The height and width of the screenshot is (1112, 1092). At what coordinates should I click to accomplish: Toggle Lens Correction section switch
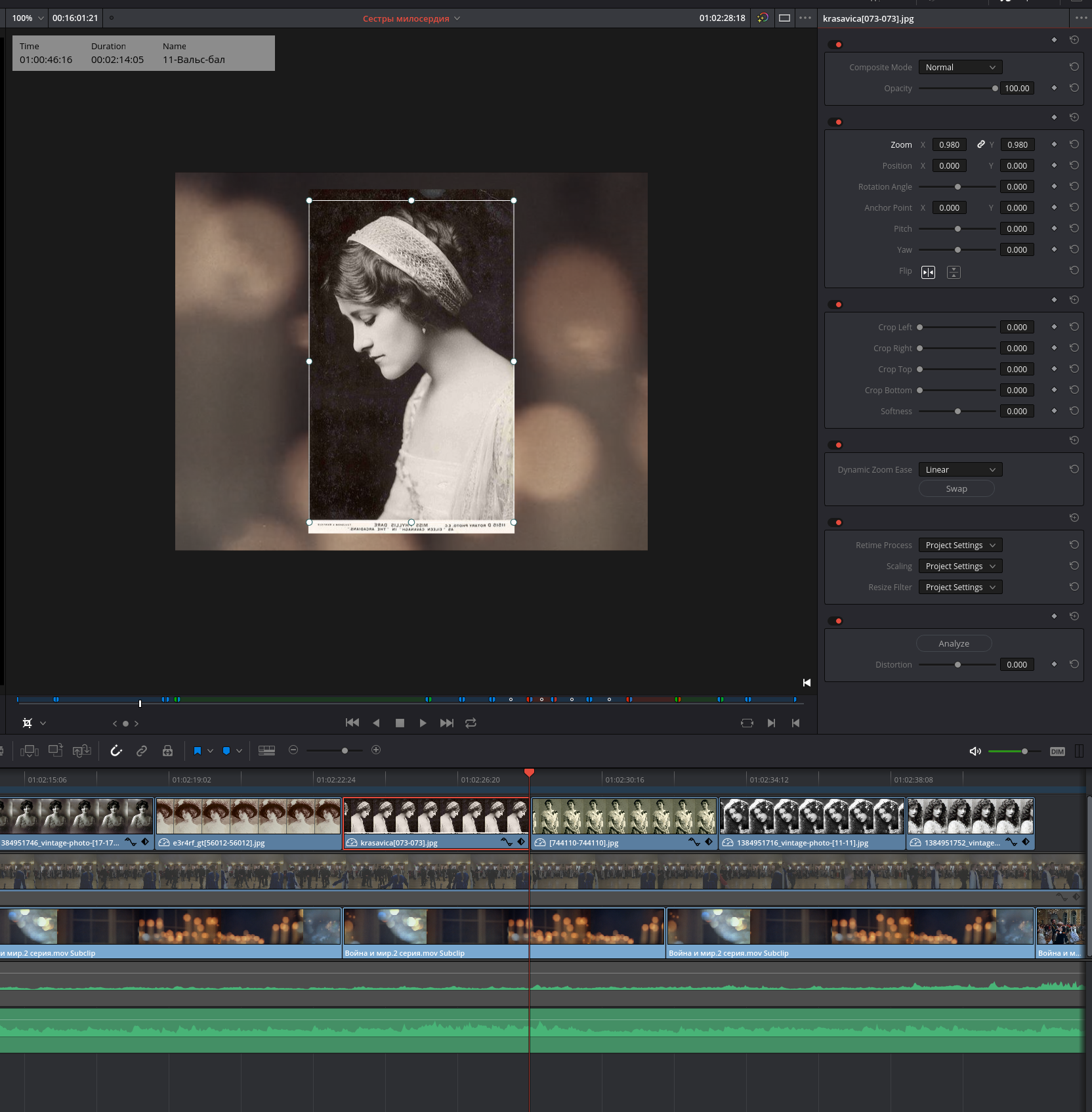coord(835,621)
